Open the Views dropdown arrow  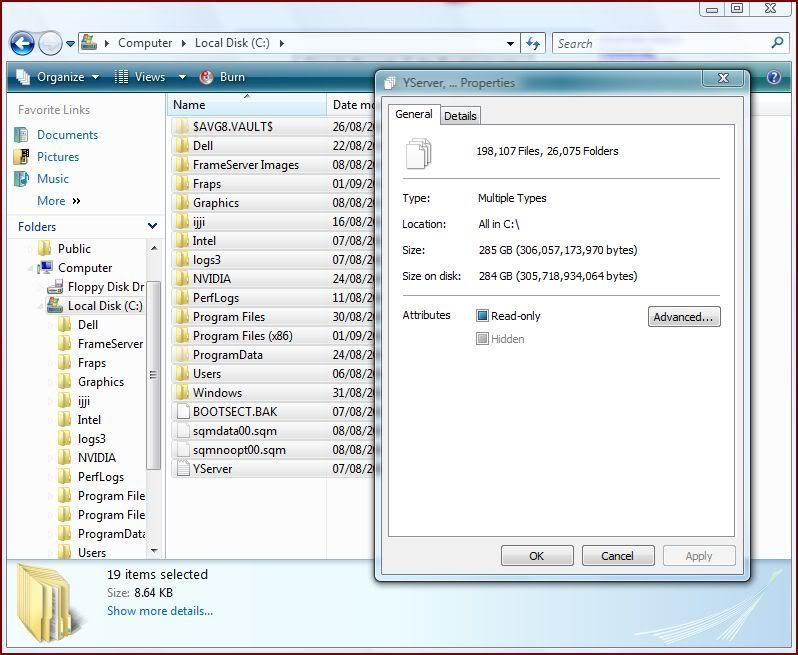pos(182,77)
